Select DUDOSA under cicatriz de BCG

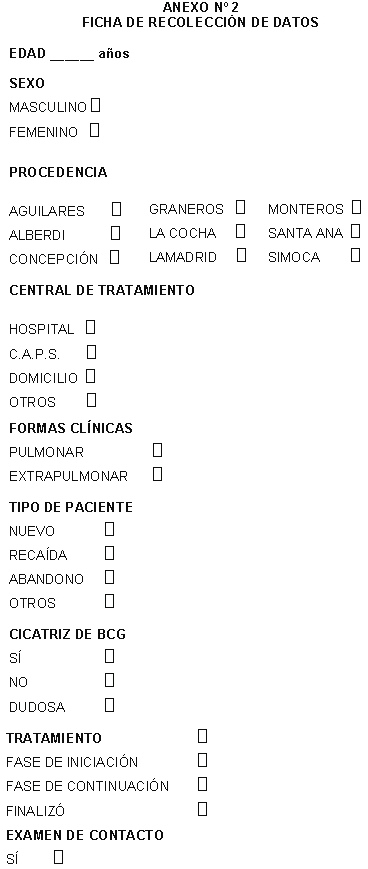click(110, 706)
